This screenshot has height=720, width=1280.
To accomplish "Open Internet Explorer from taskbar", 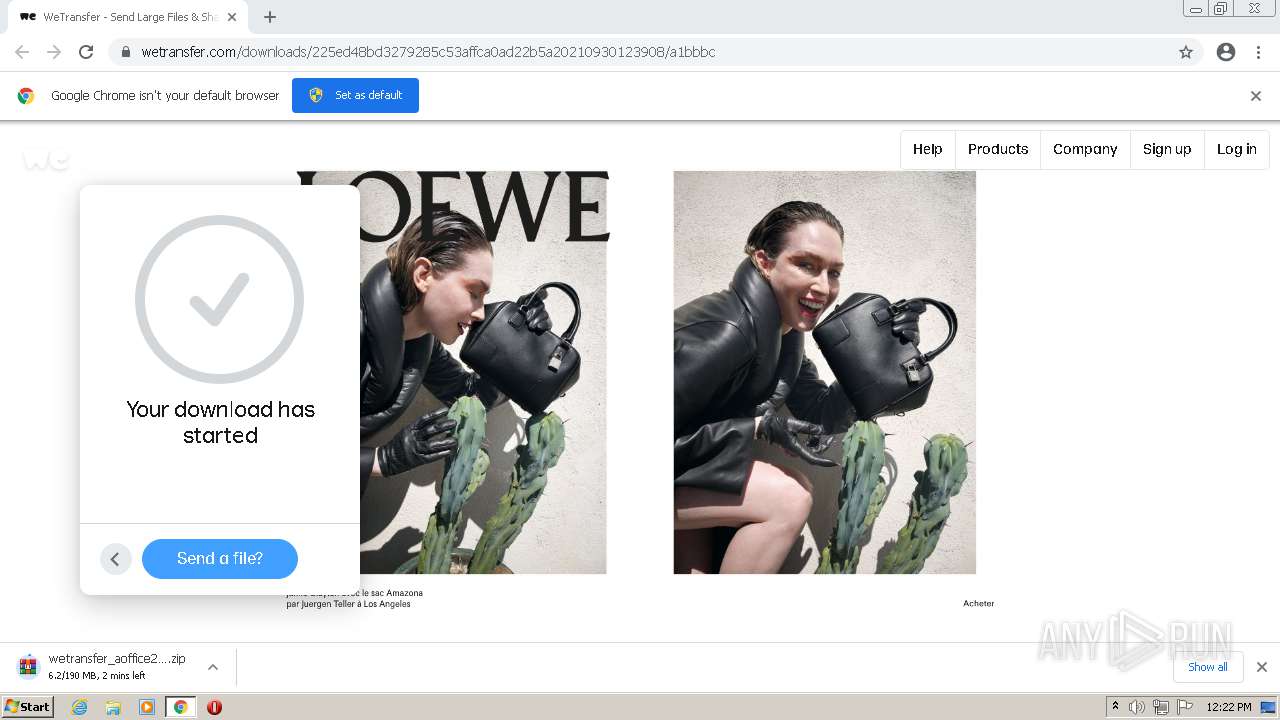I will coord(79,707).
